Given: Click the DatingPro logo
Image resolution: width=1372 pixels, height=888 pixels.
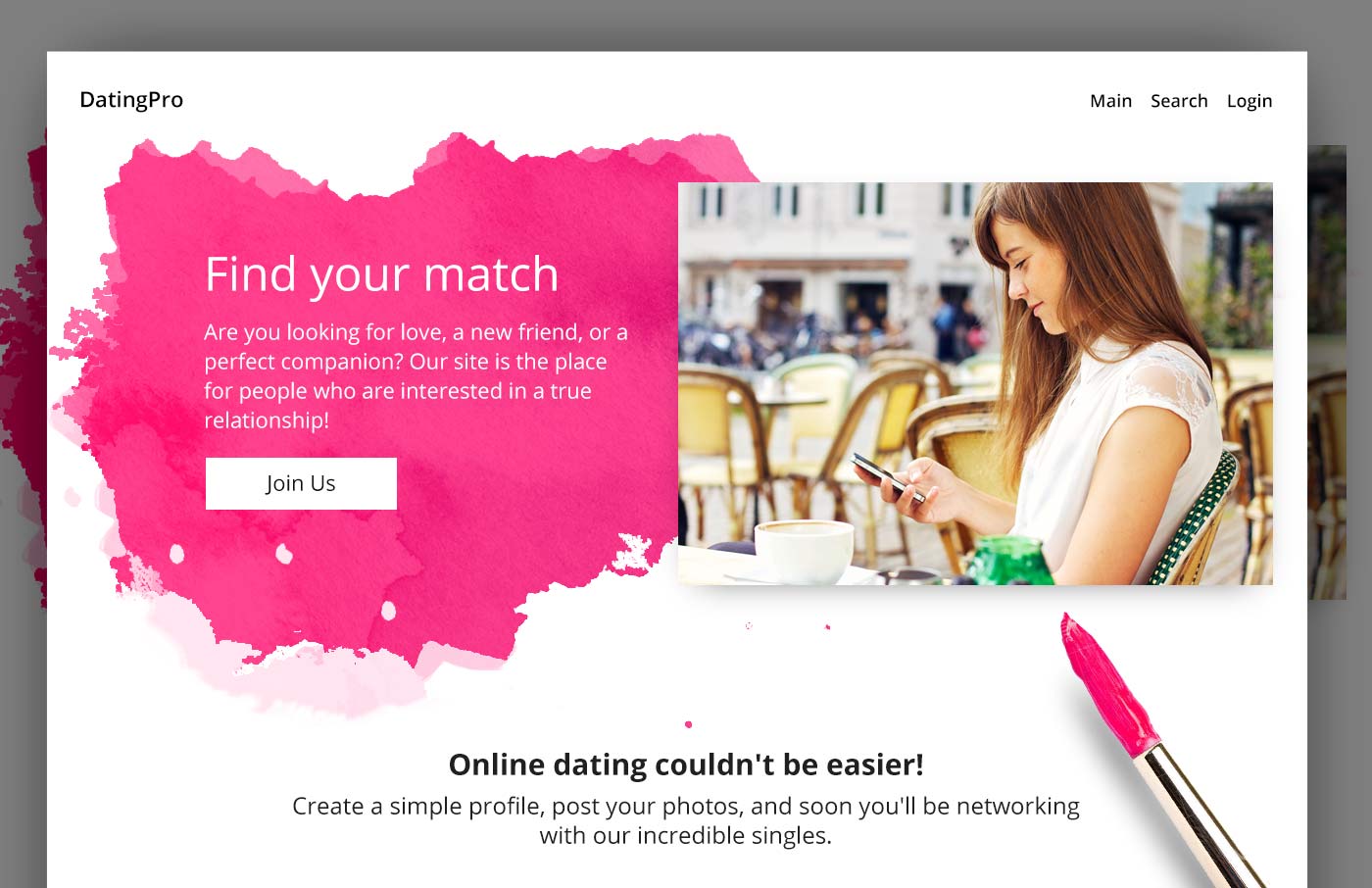Looking at the screenshot, I should pos(131,100).
